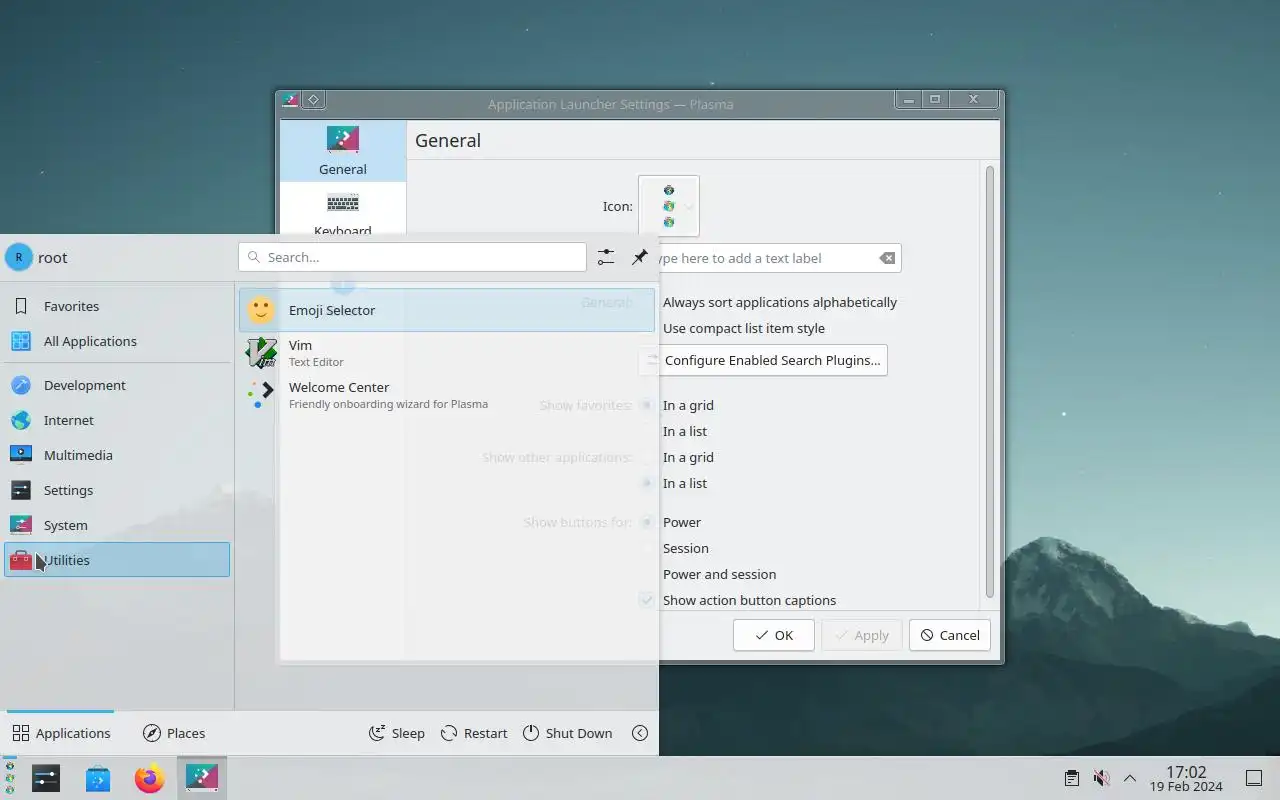Image resolution: width=1280 pixels, height=800 pixels.
Task: Switch to Applications tab
Action: pyautogui.click(x=61, y=733)
